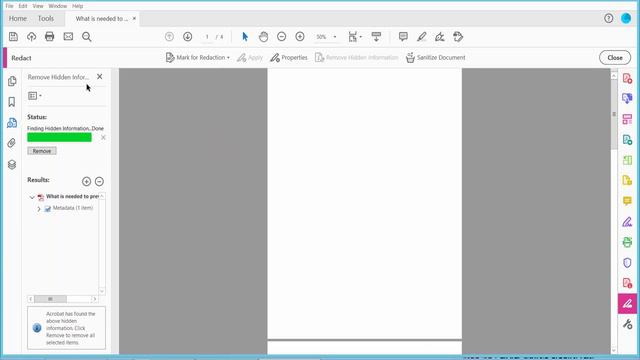The width and height of the screenshot is (640, 360).
Task: Click the Save file icon
Action: (x=13, y=37)
